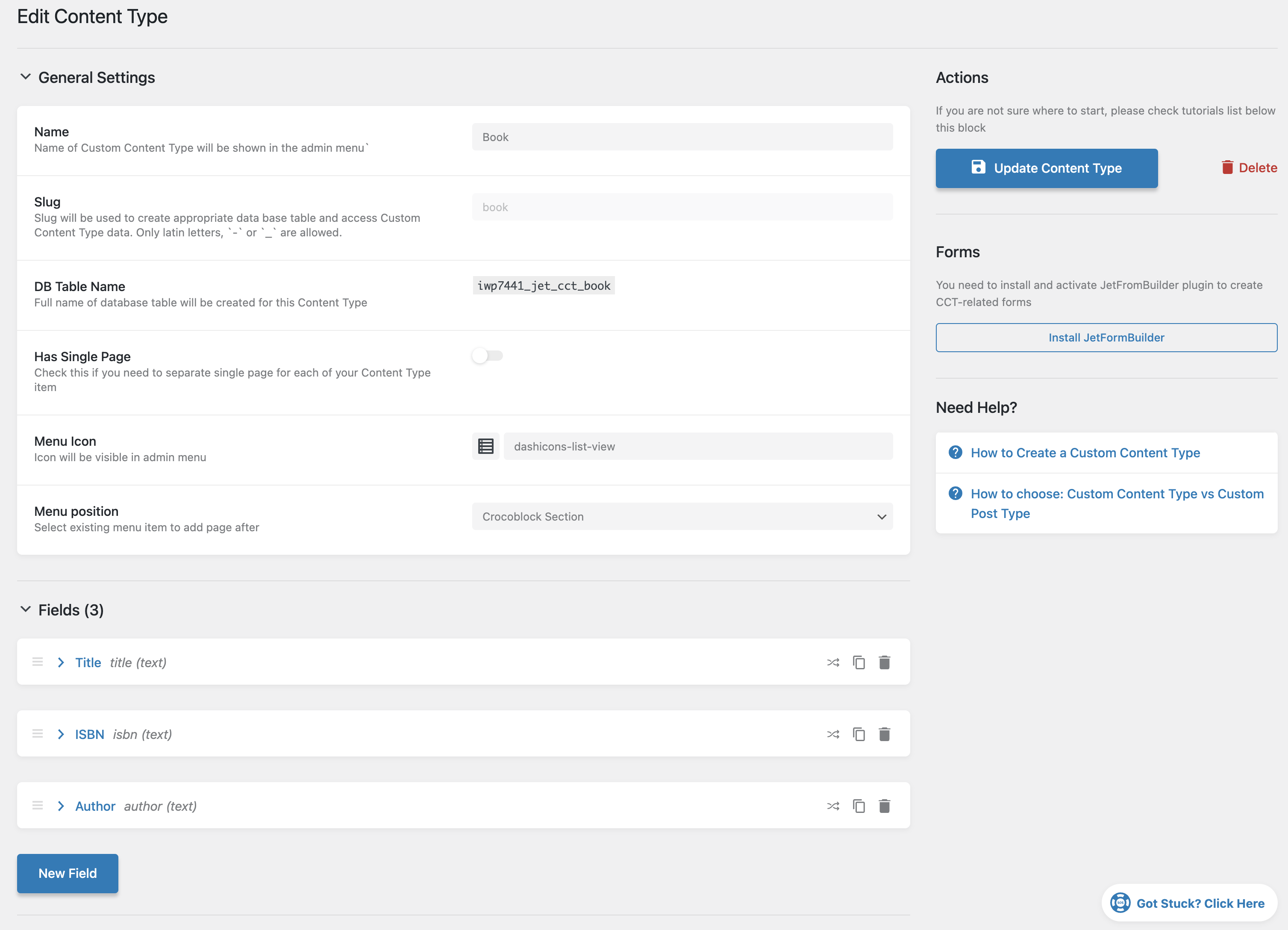Screen dimensions: 1288x930
Task: Open How to Create a Custom Content Type
Action: coord(1085,453)
